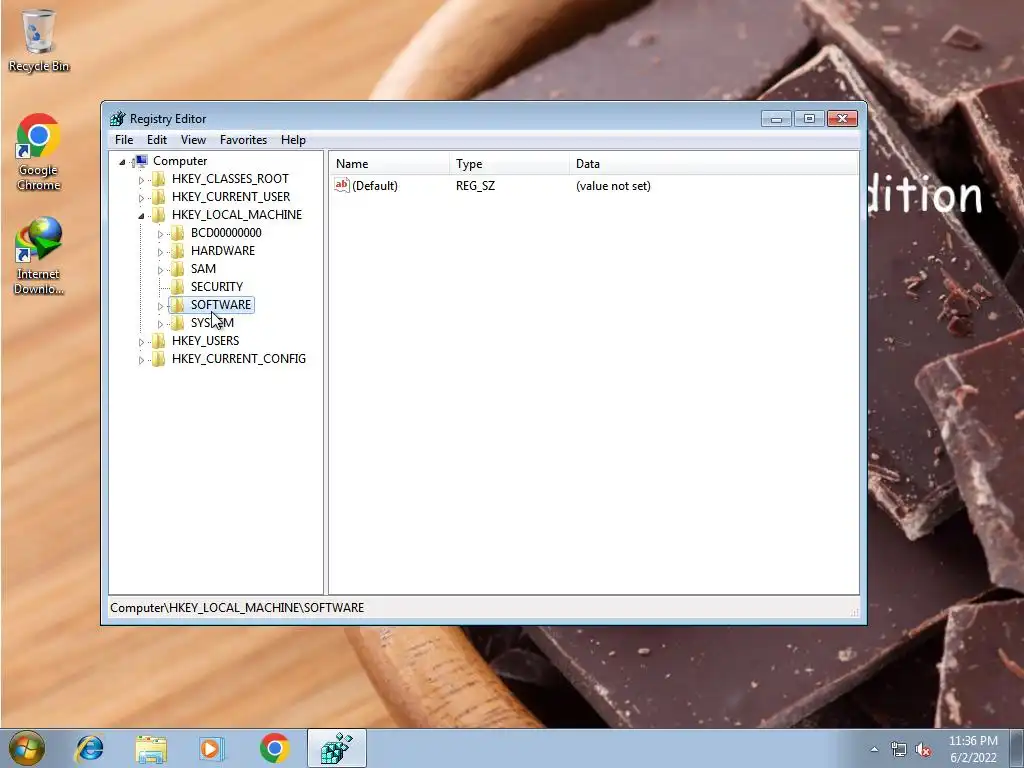The width and height of the screenshot is (1024, 768).
Task: Open the File menu
Action: 124,140
